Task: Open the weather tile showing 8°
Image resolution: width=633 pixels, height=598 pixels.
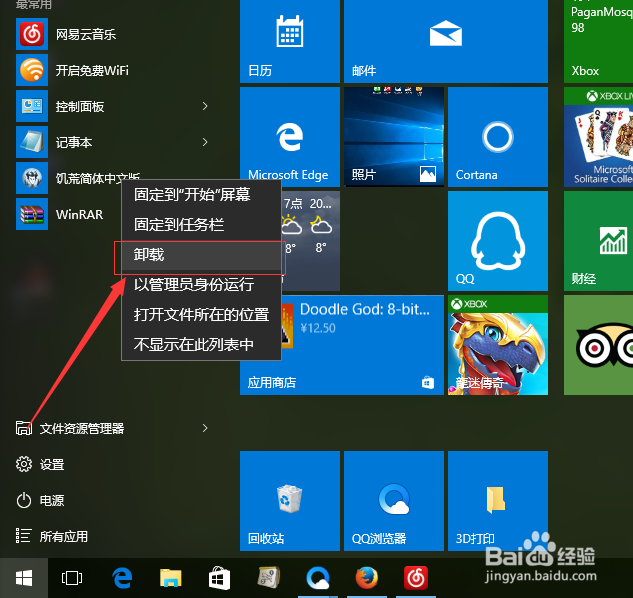Action: [311, 241]
